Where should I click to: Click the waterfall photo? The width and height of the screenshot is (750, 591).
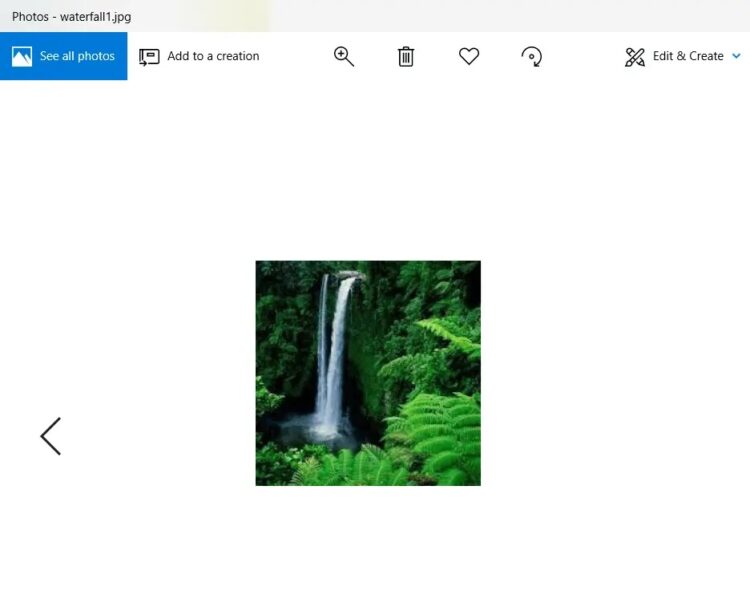click(368, 373)
